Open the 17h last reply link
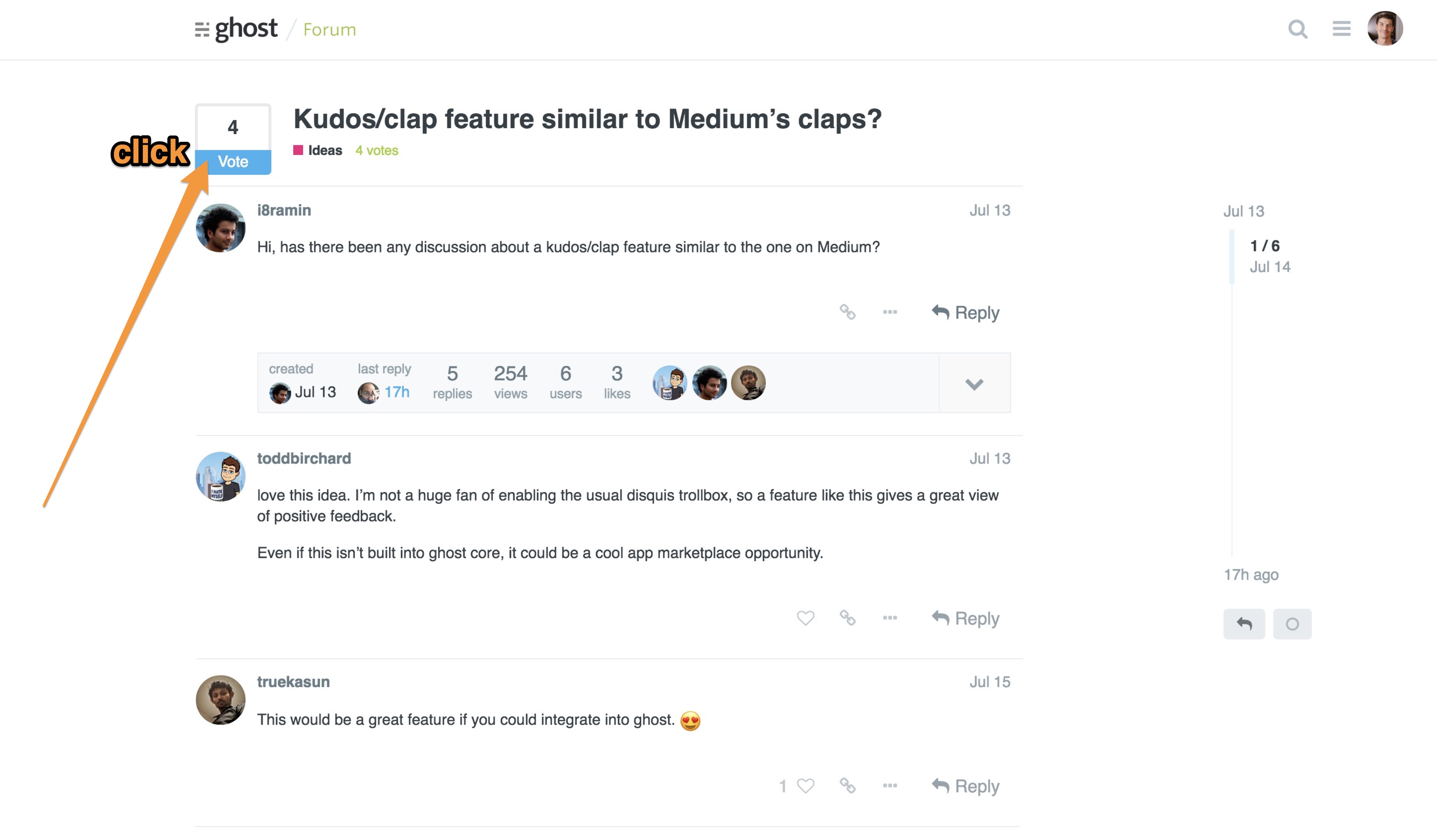 tap(397, 392)
